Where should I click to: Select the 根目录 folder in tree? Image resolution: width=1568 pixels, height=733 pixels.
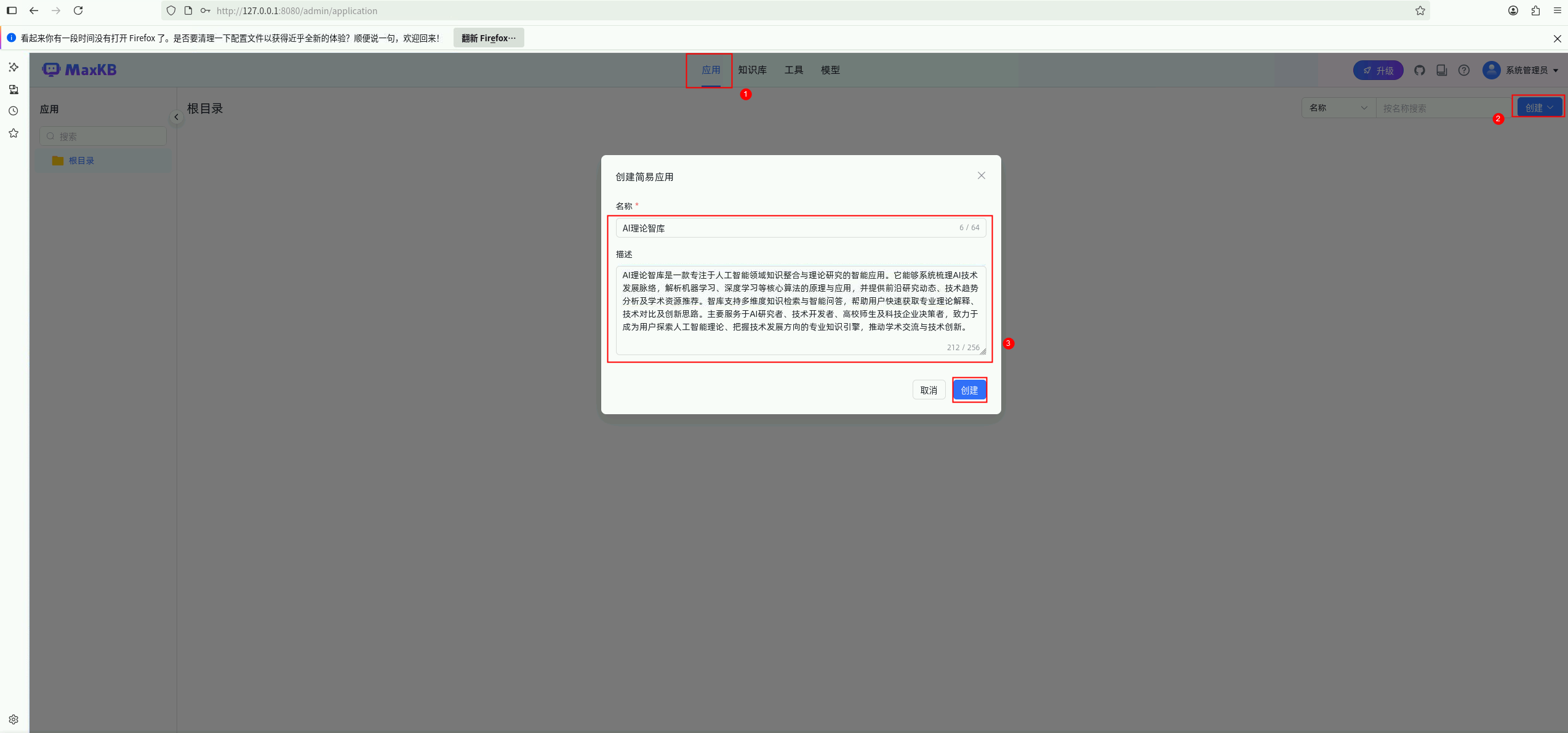click(x=81, y=161)
